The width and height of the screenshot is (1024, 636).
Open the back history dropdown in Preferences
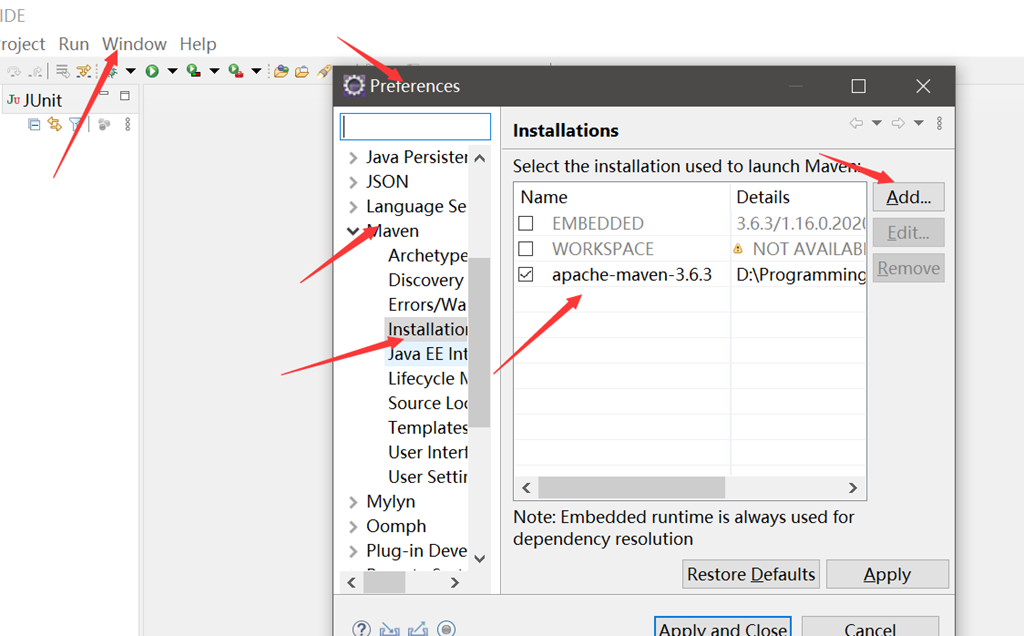coord(876,123)
